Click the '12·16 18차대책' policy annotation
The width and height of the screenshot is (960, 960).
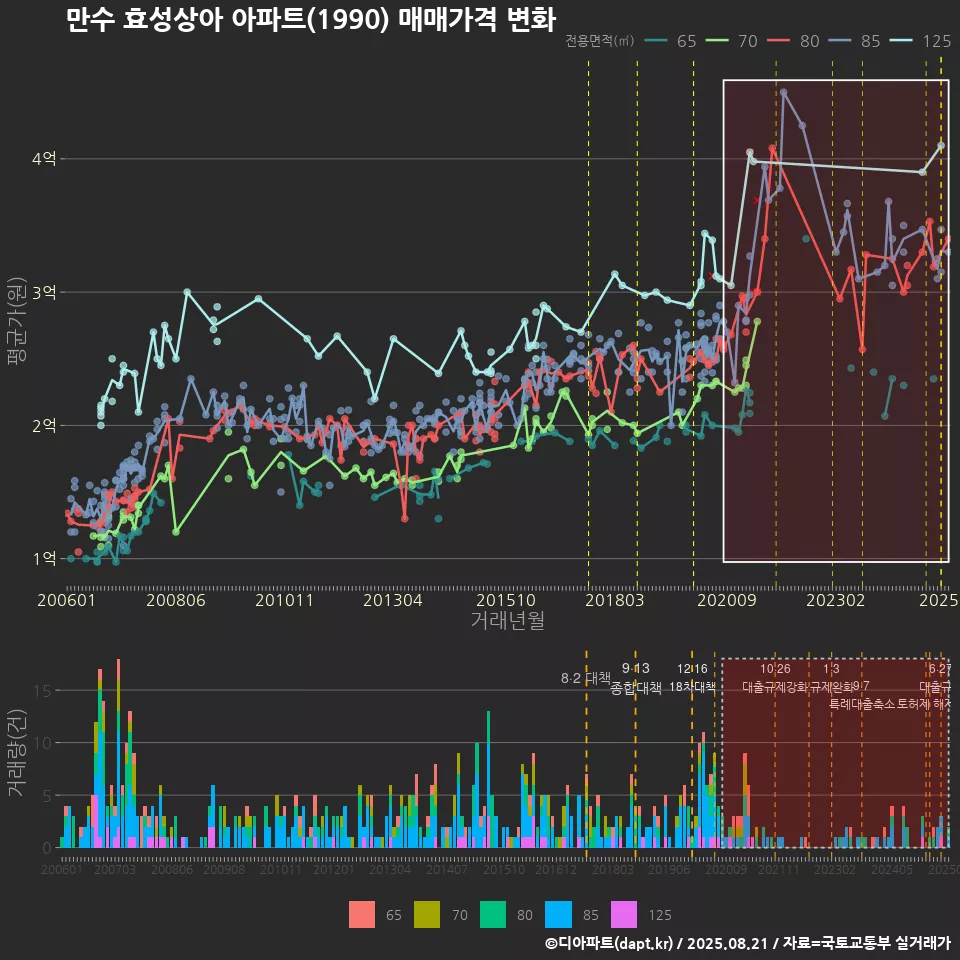point(692,678)
